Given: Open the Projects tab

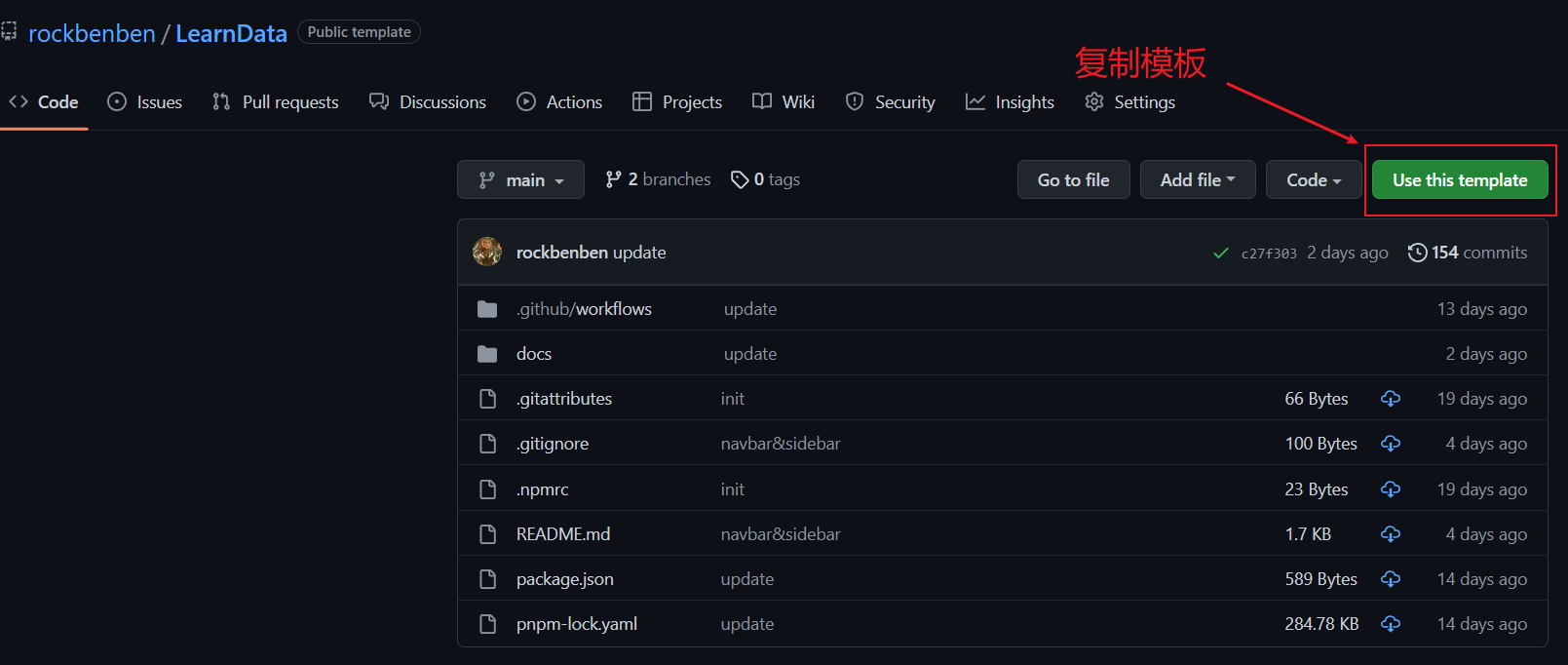Looking at the screenshot, I should tap(677, 101).
